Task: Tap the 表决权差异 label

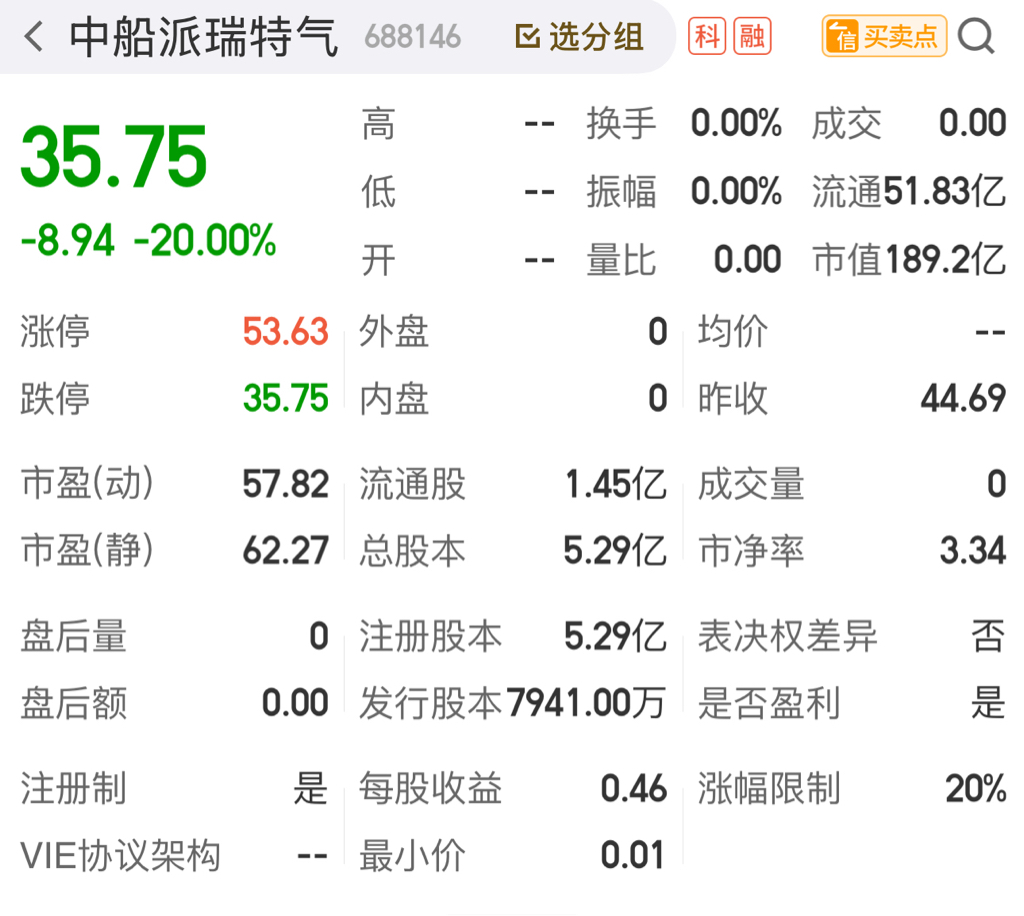Action: [x=787, y=637]
